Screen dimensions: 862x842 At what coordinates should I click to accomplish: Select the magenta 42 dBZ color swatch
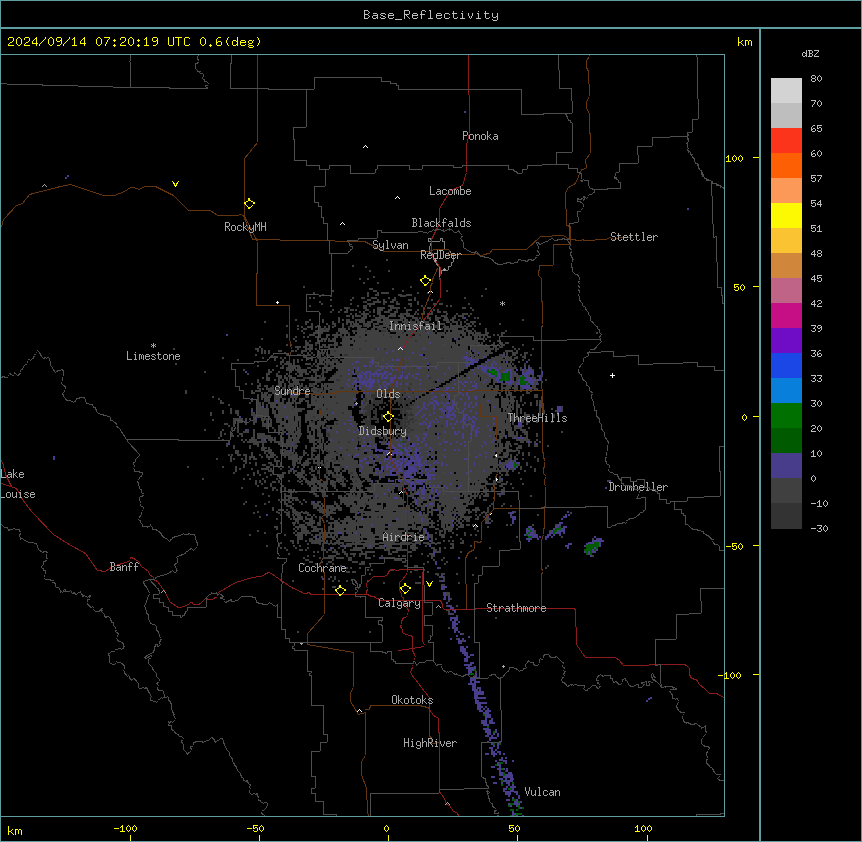pyautogui.click(x=786, y=315)
